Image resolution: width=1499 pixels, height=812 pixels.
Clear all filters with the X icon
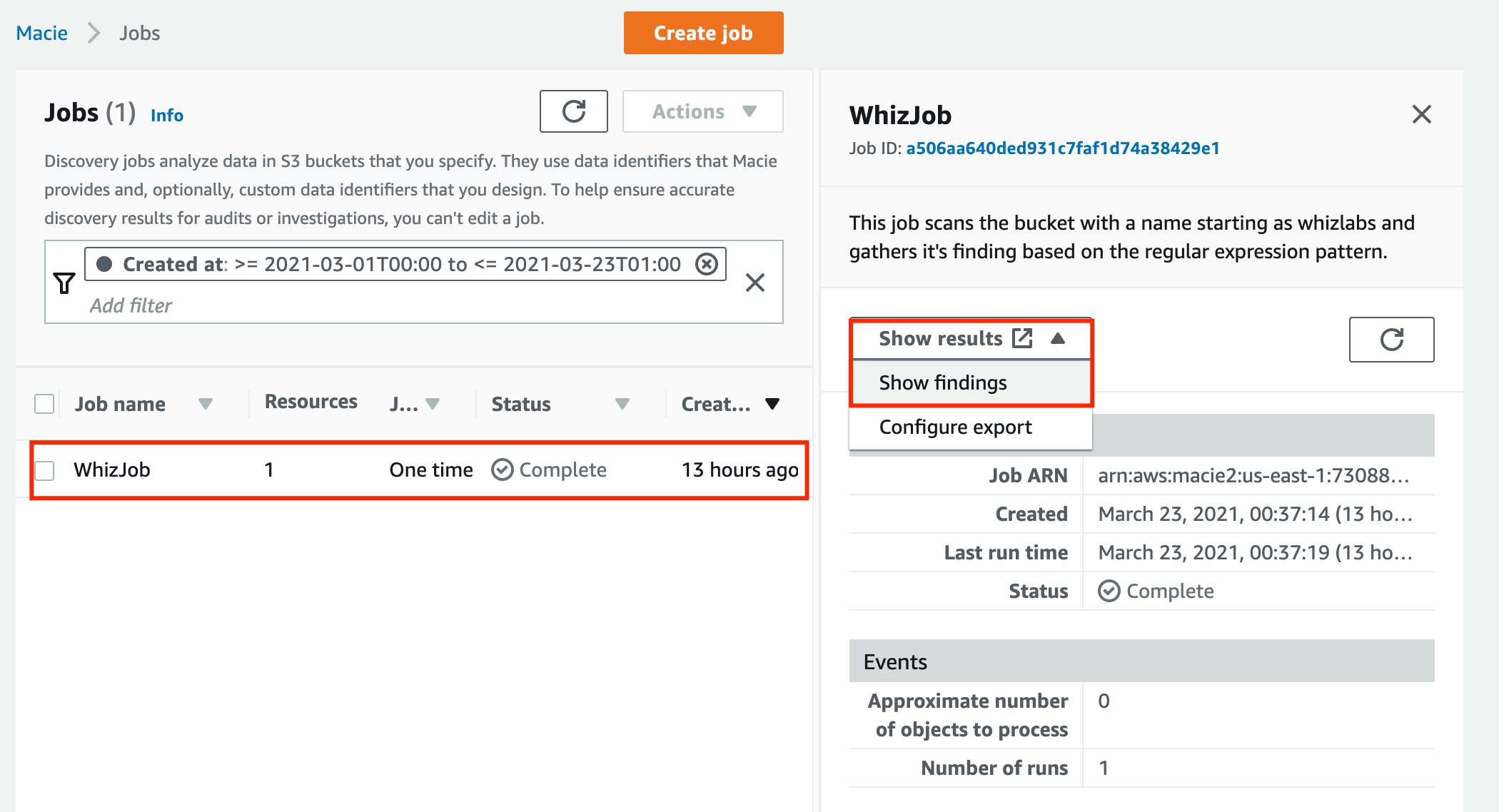754,283
